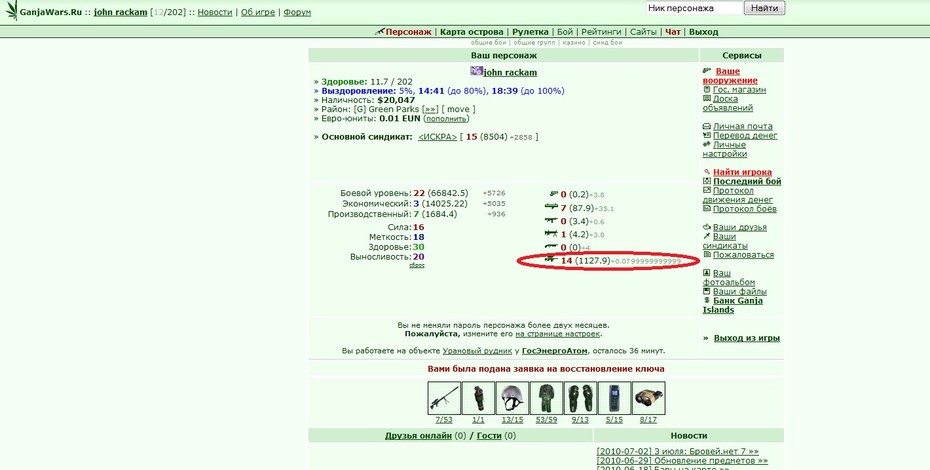Viewport: 930px width, 470px height.
Task: Click the pistol skill icon at 0 (0.2)
Action: (554, 193)
